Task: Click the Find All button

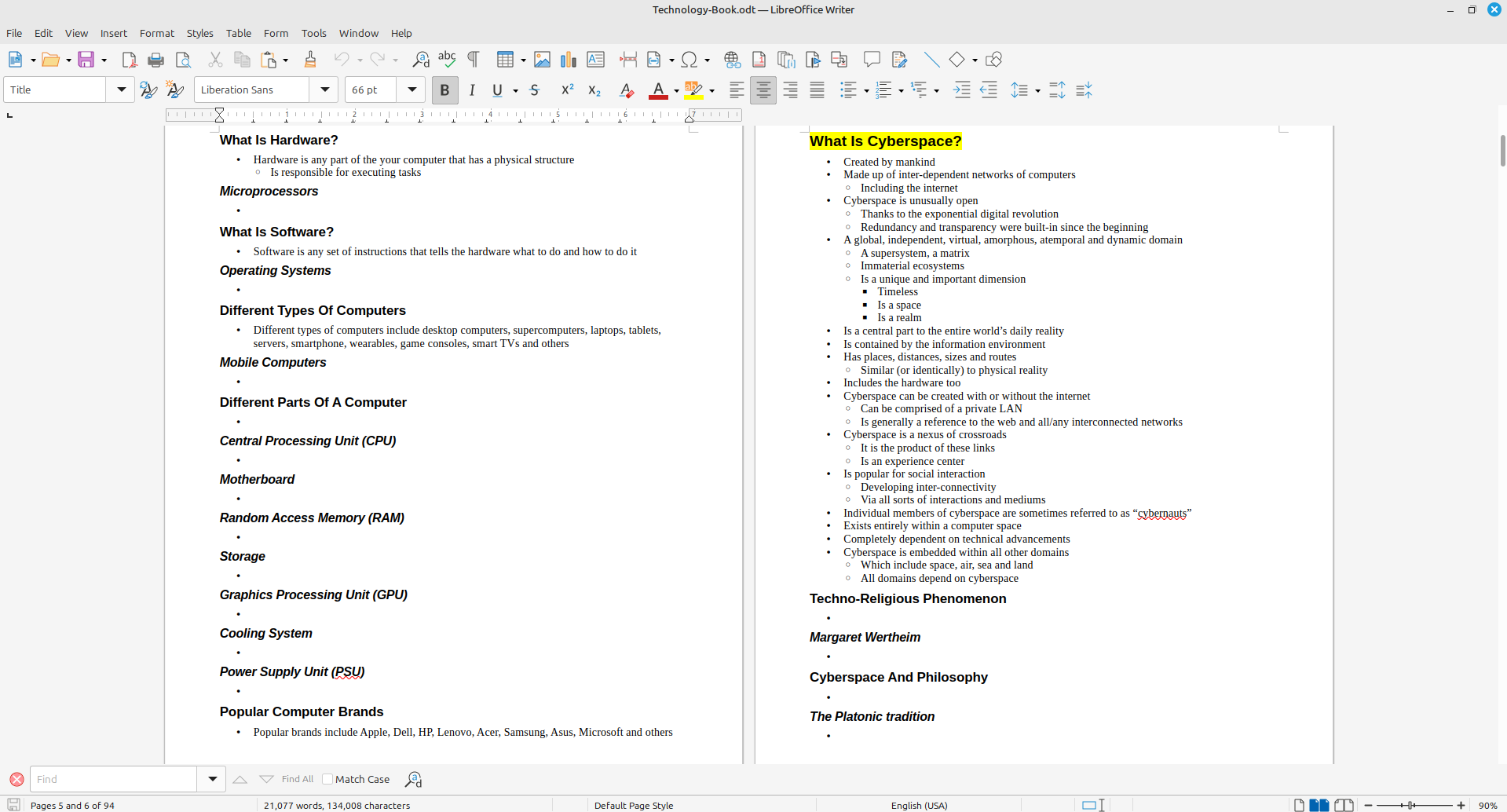Action: [x=298, y=779]
